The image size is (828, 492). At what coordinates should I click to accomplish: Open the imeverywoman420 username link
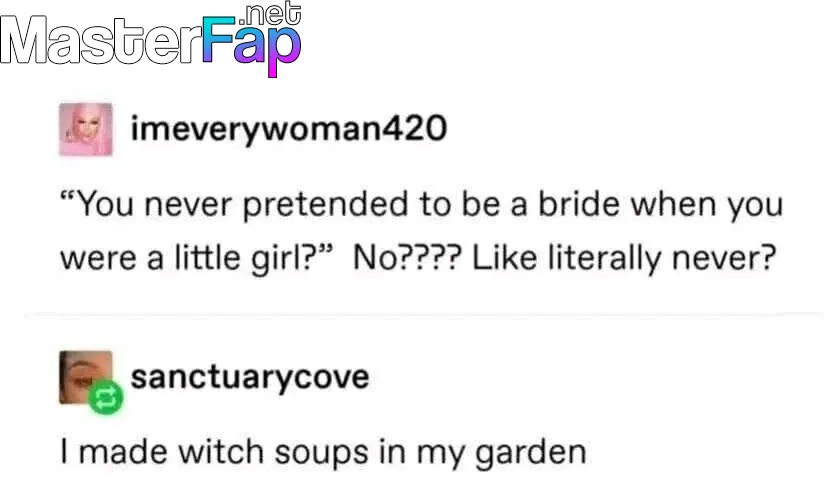[289, 129]
